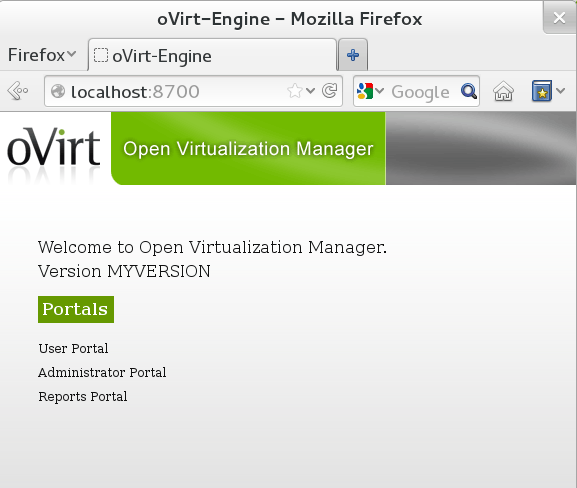The image size is (577, 488).
Task: Expand the Firefox application menu
Action: (x=42, y=55)
